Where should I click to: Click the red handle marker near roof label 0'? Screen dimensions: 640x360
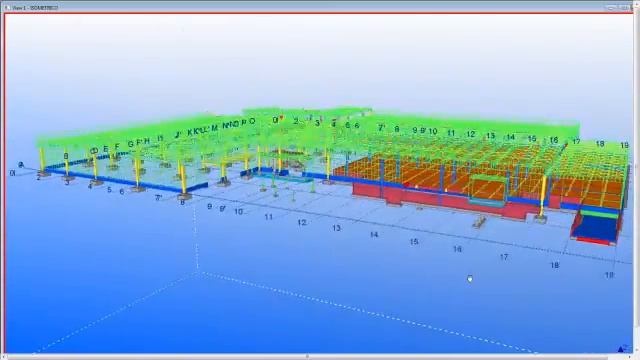click(281, 118)
